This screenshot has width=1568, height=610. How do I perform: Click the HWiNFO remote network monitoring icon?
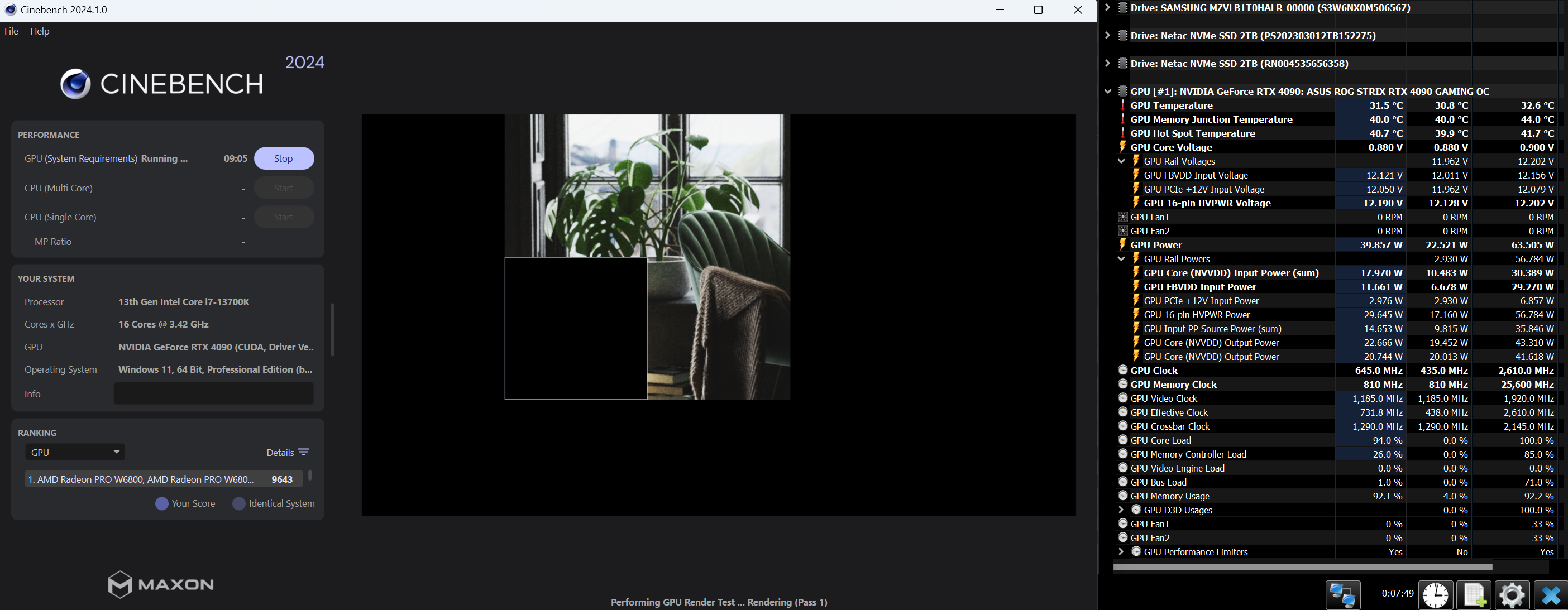(x=1342, y=594)
